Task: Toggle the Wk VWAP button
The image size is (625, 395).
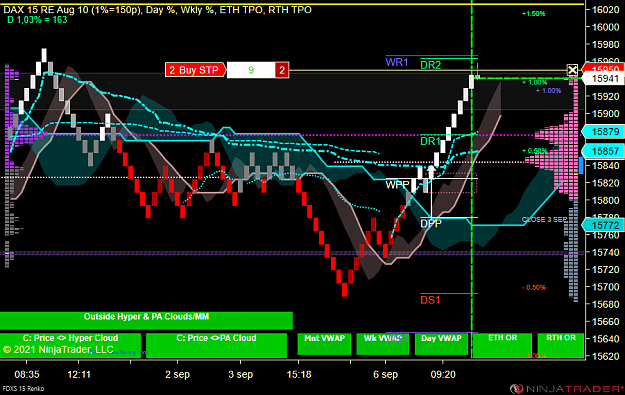Action: 383,344
